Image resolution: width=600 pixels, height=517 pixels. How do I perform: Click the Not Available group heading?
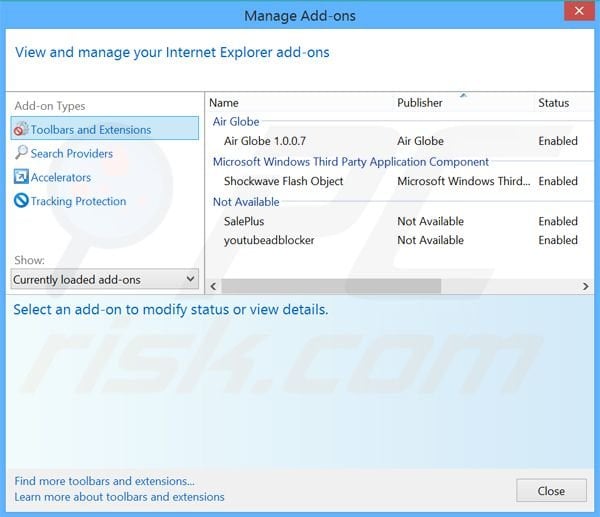[x=246, y=202]
